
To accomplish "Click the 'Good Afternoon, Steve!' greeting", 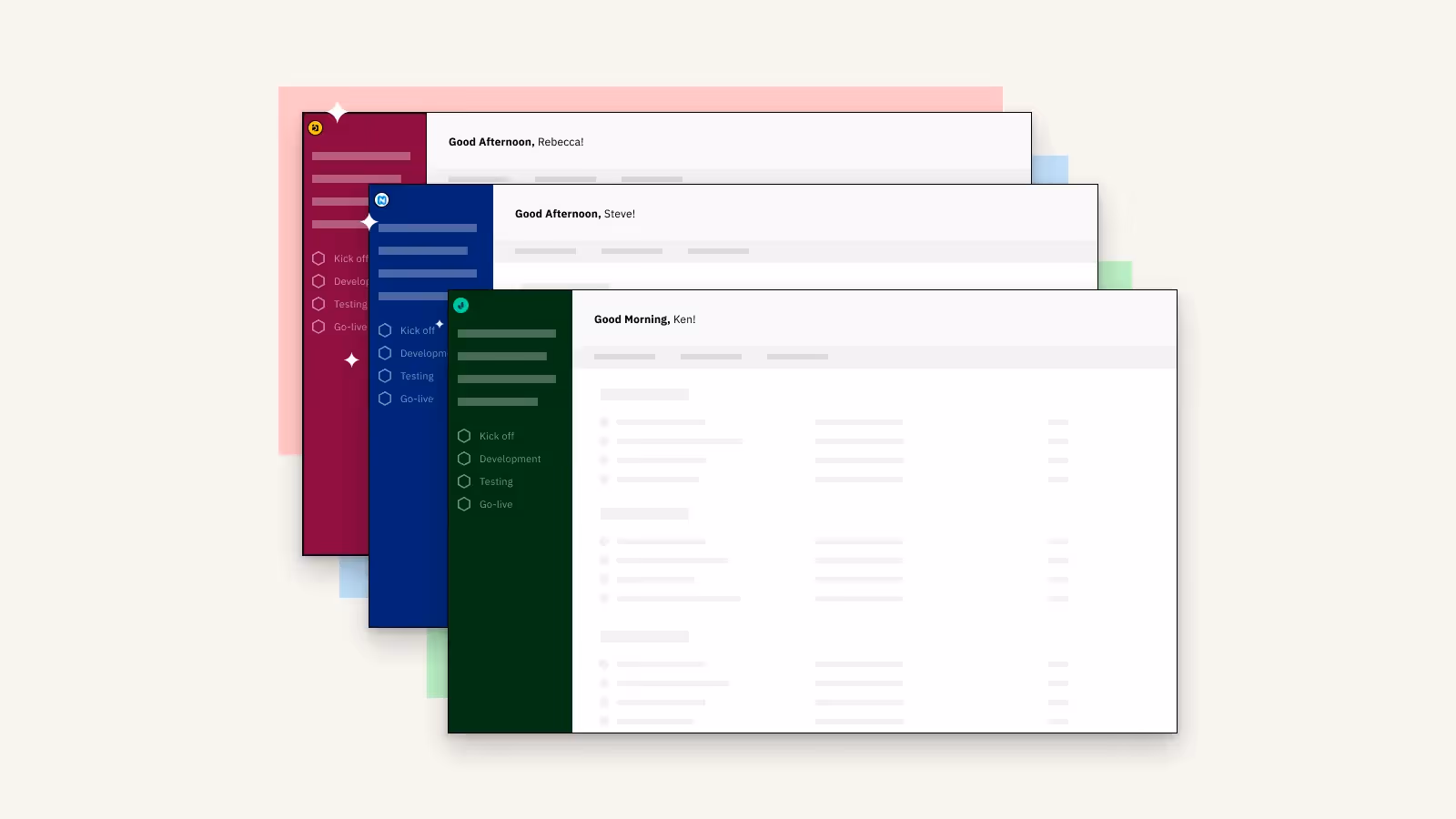I will [575, 214].
